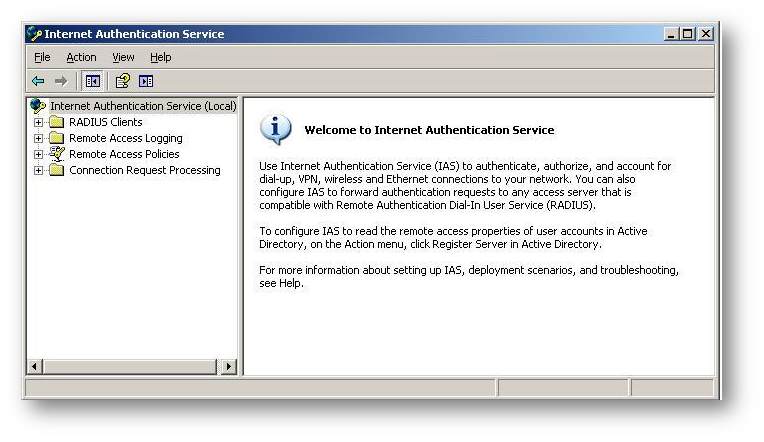Expand the RADIUS Clients node
The image size is (764, 442).
click(x=39, y=122)
